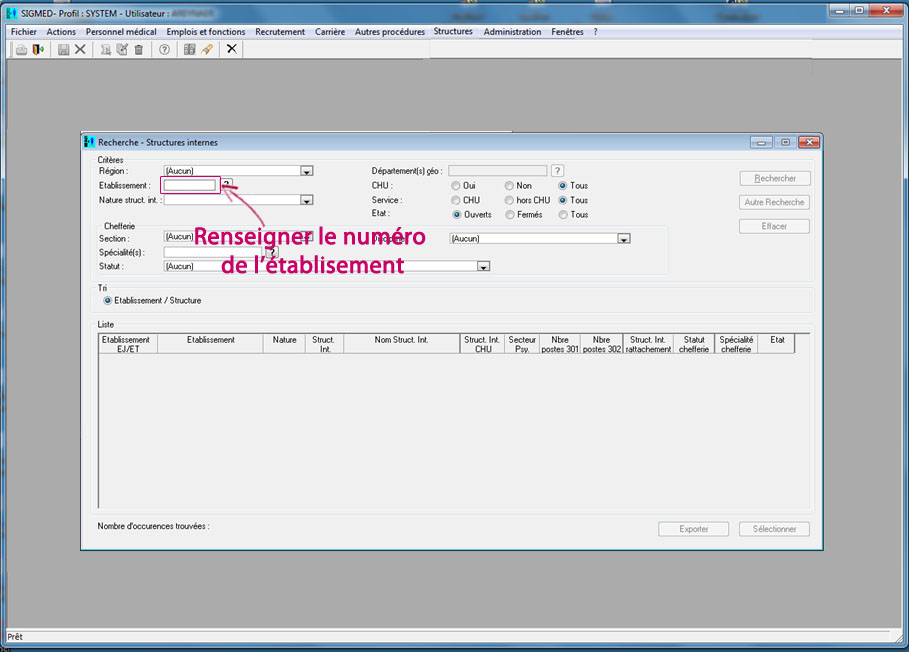The height and width of the screenshot is (652, 909).
Task: Click the Nom Struct. Int. column header
Action: (x=401, y=344)
